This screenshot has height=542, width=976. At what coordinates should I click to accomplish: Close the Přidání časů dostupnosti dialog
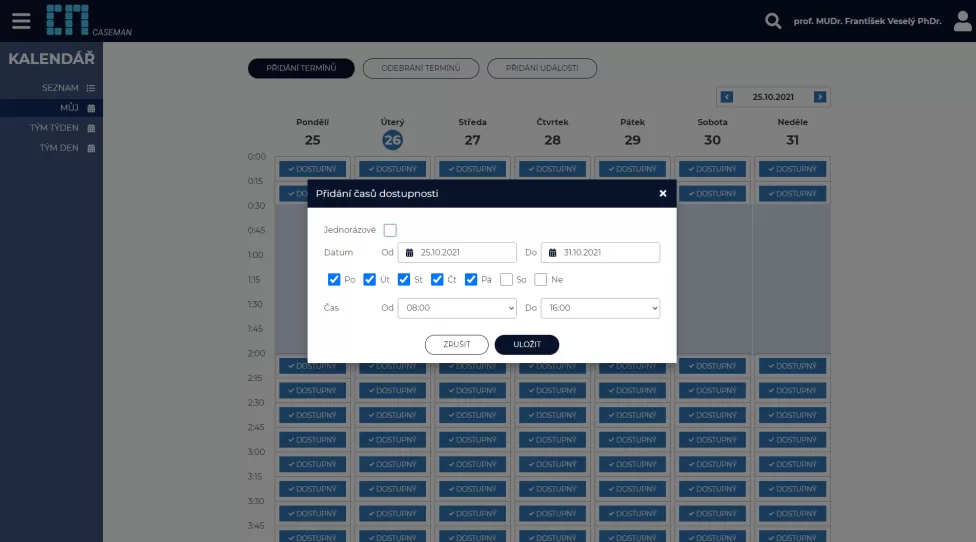click(x=662, y=193)
